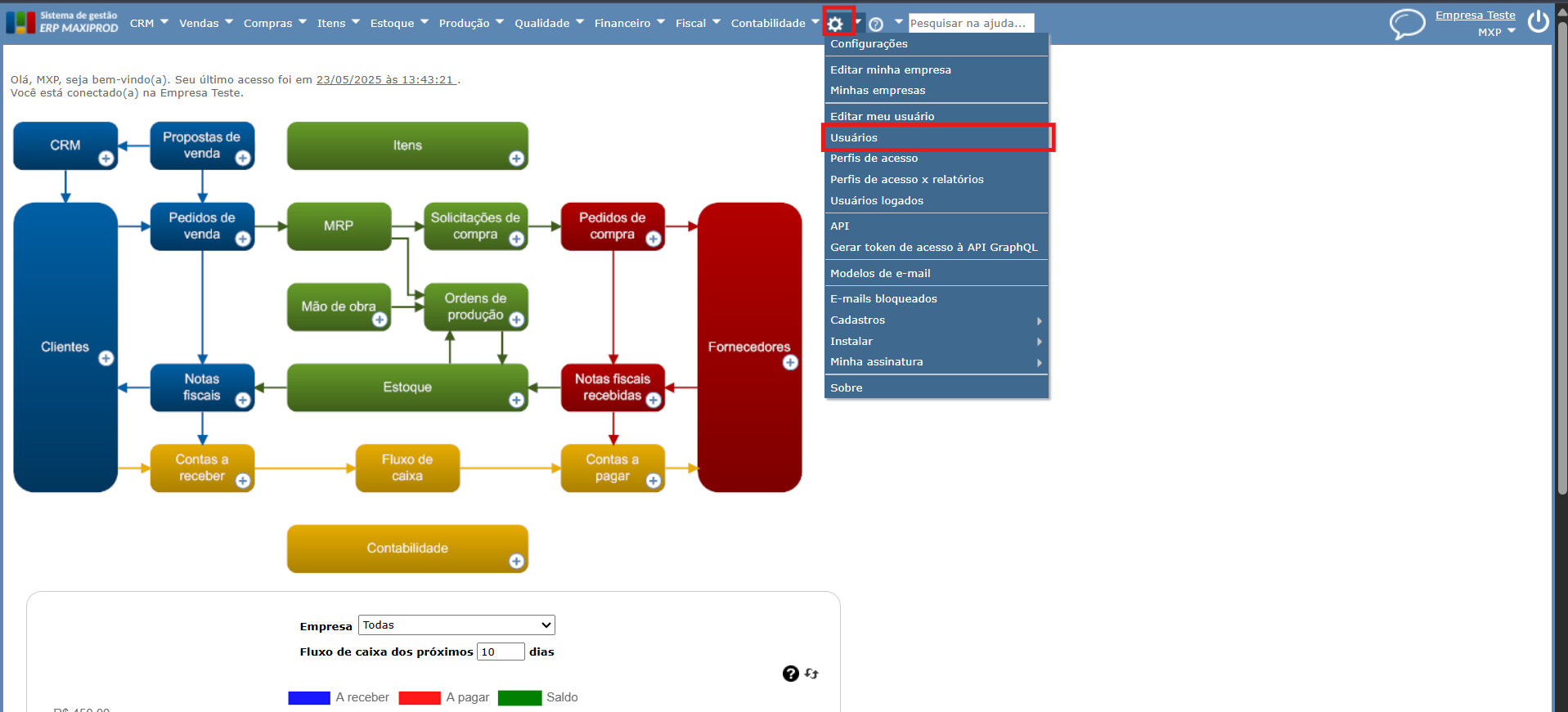The image size is (1568, 712).
Task: Click the power logout icon
Action: (1539, 21)
